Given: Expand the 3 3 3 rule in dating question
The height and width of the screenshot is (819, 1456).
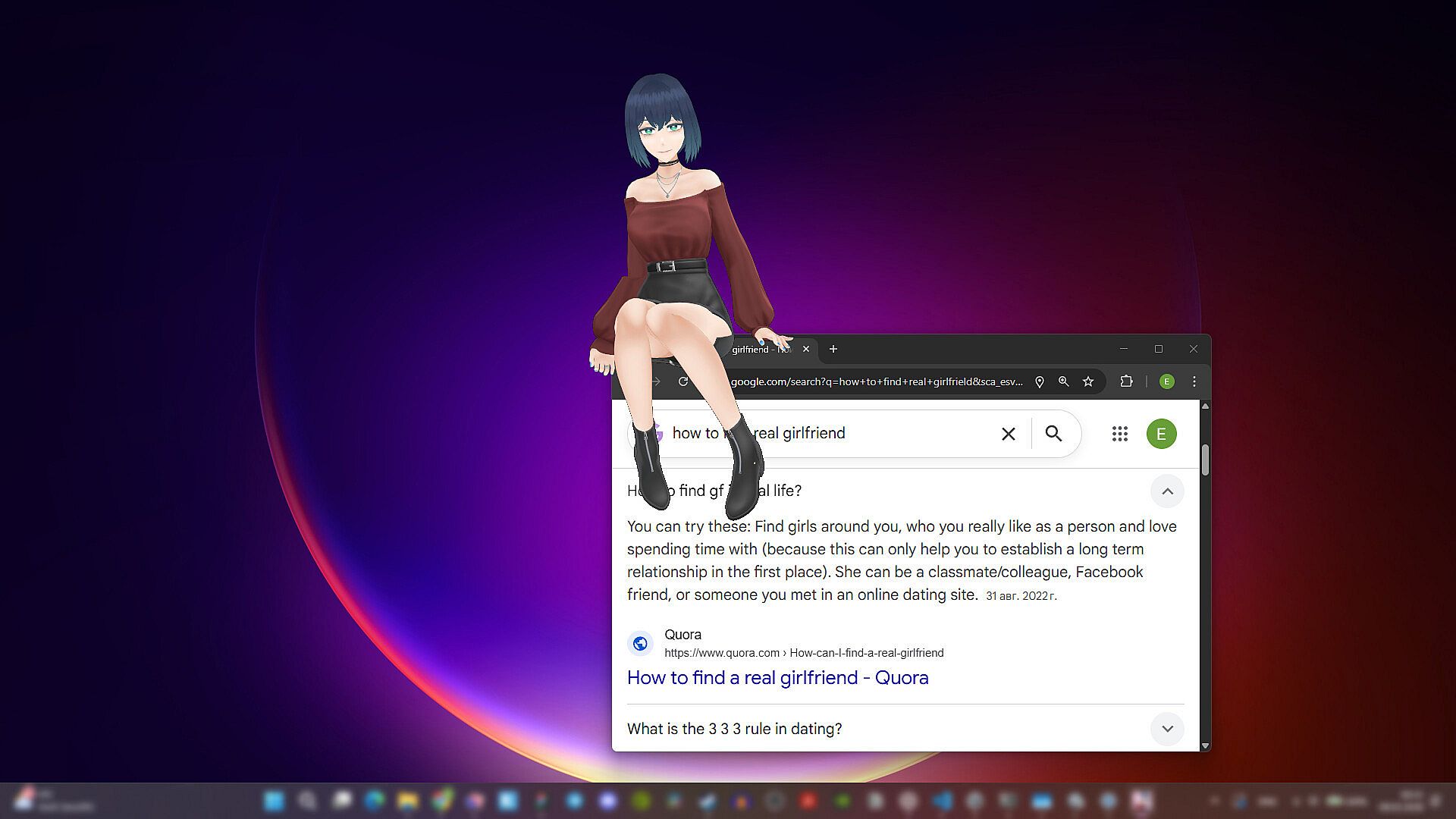Looking at the screenshot, I should click(x=1167, y=729).
